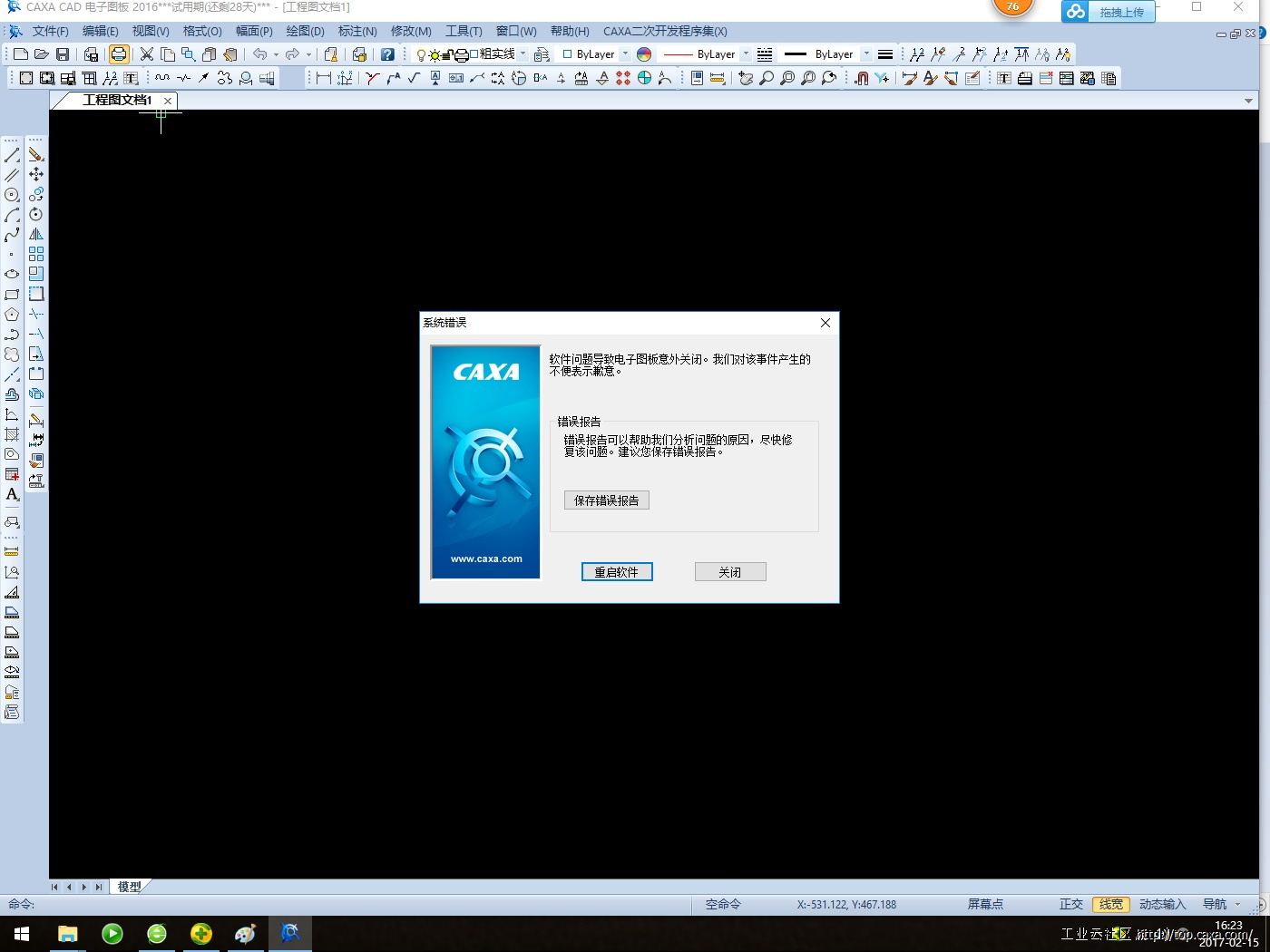Open the 工具(T) menu
The image size is (1270, 952).
pos(464,31)
